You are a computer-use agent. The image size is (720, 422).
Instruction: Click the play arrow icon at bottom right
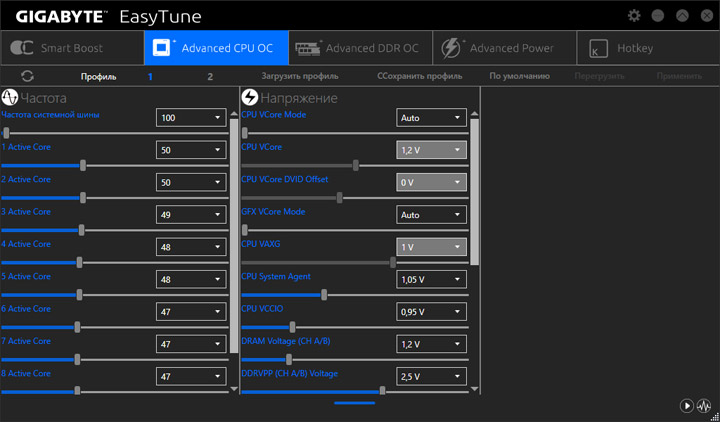[x=686, y=405]
